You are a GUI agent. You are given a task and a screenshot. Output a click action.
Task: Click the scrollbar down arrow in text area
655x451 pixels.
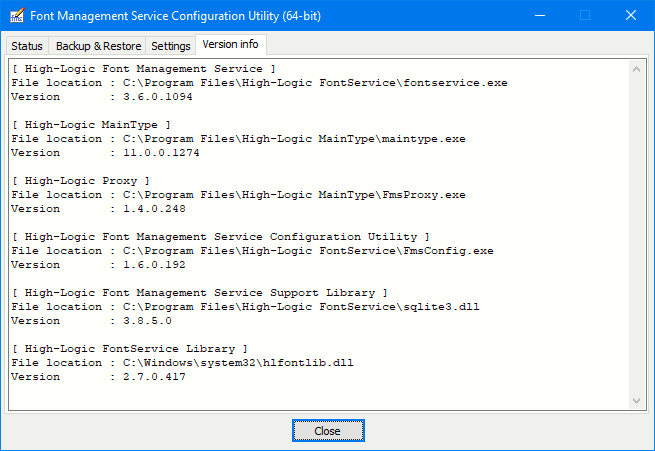point(638,400)
